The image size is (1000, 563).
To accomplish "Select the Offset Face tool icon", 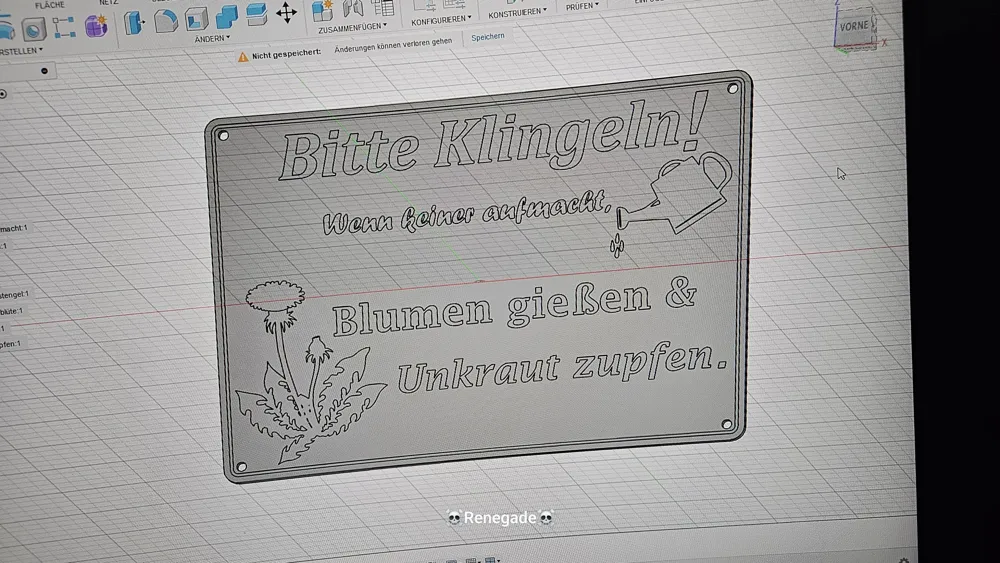I will pos(256,14).
